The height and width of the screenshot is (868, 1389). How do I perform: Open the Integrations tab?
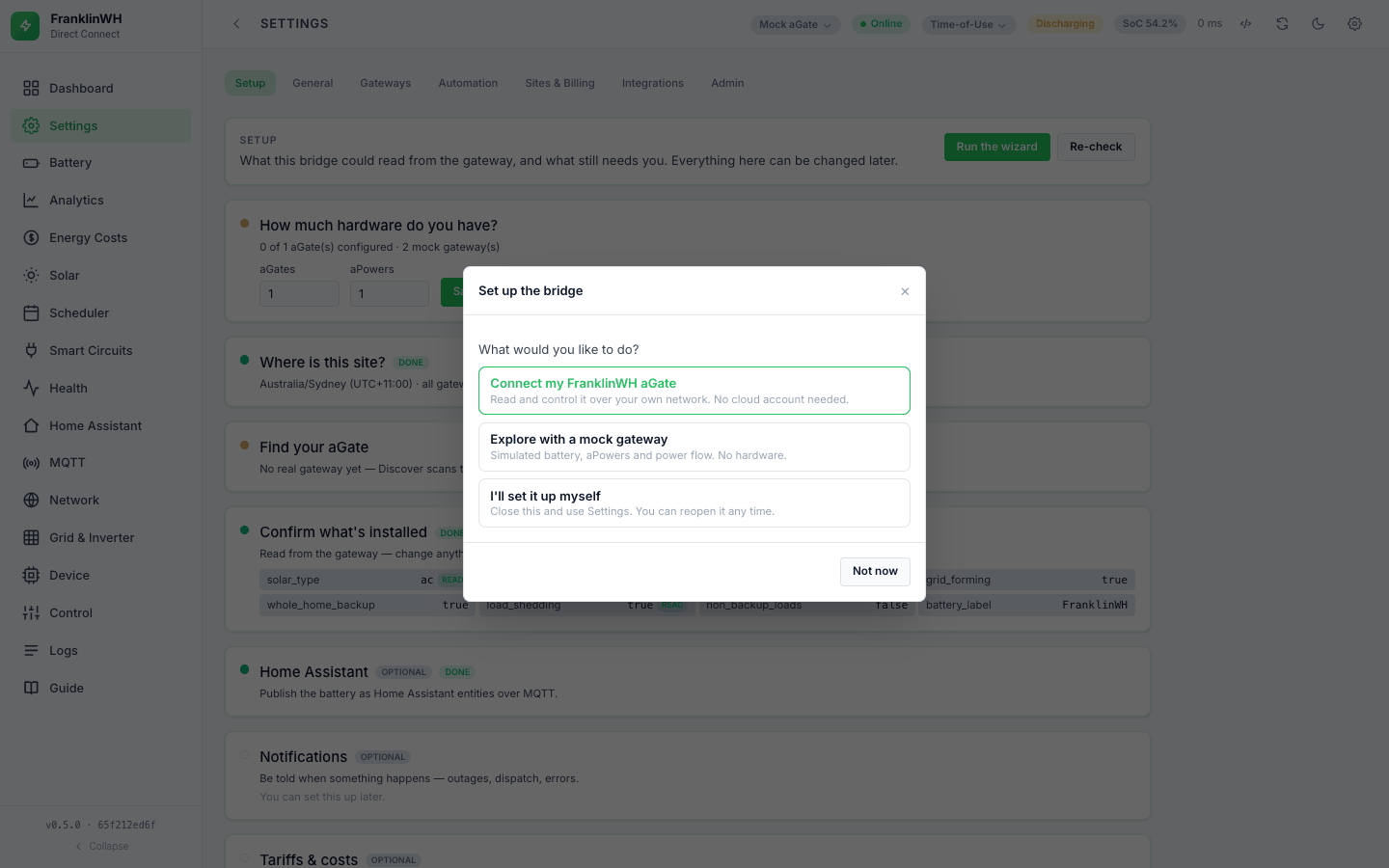tap(653, 83)
